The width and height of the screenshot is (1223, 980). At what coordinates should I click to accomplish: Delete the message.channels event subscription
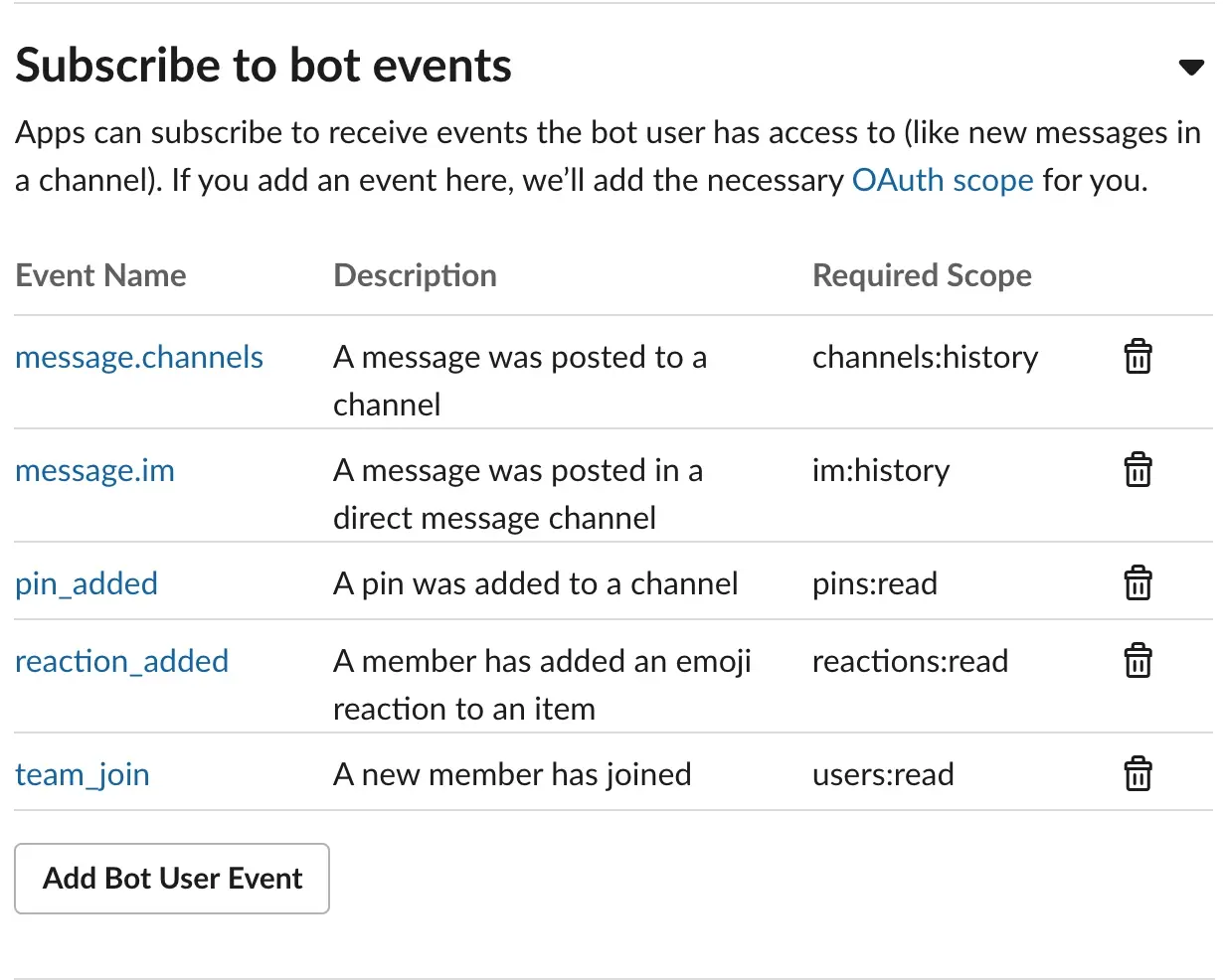click(1137, 357)
